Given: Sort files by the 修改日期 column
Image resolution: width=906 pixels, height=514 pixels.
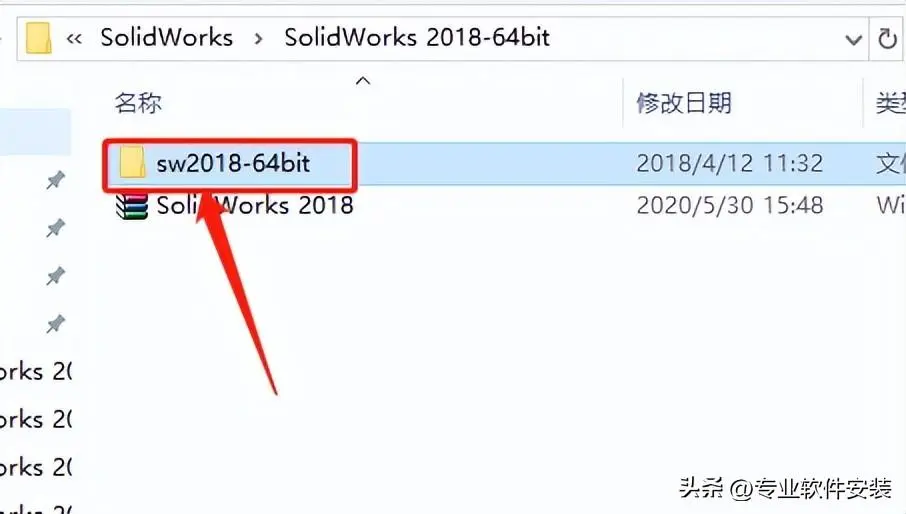Looking at the screenshot, I should (684, 103).
